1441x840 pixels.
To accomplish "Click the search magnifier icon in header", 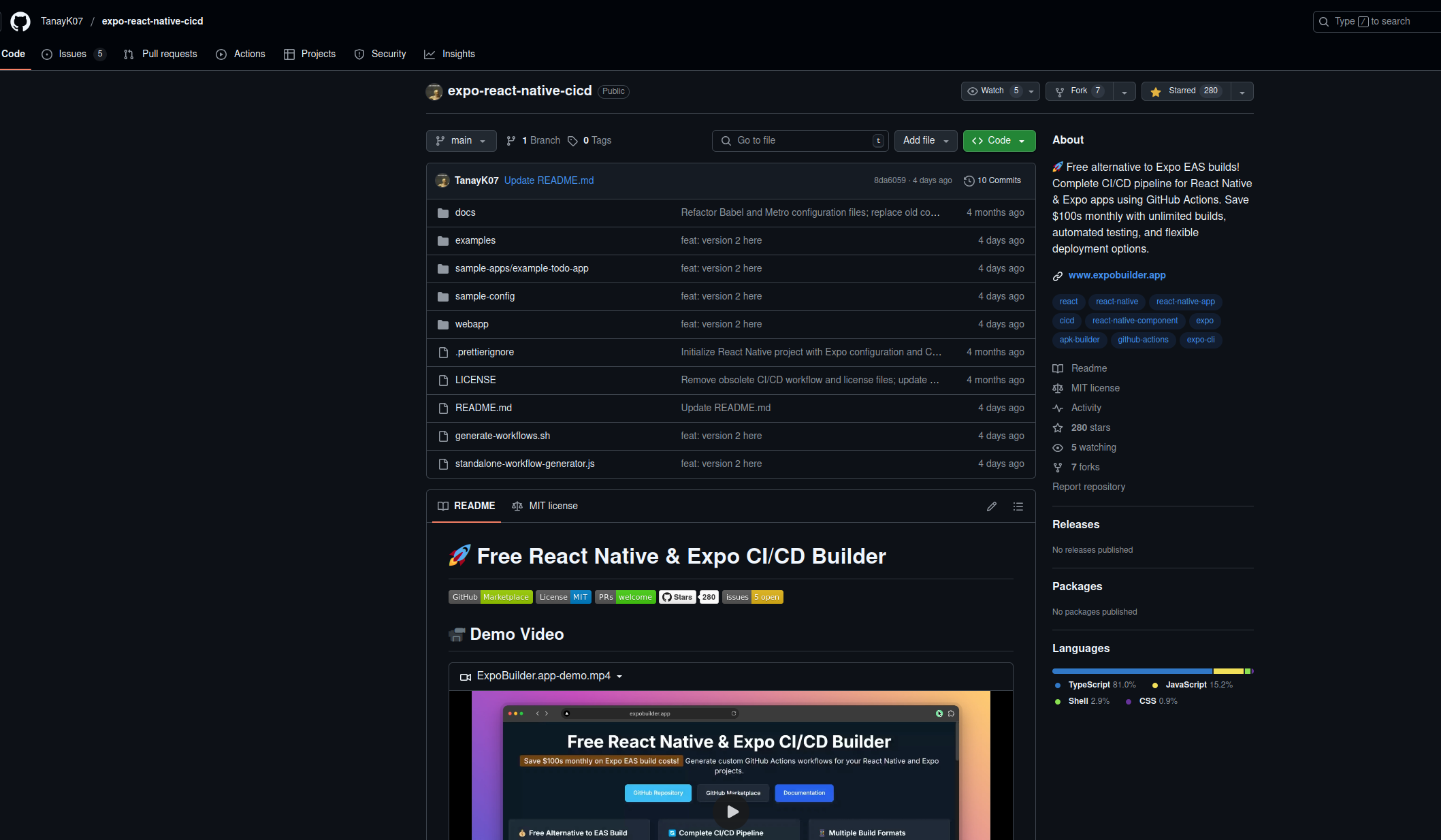I will pos(1324,22).
